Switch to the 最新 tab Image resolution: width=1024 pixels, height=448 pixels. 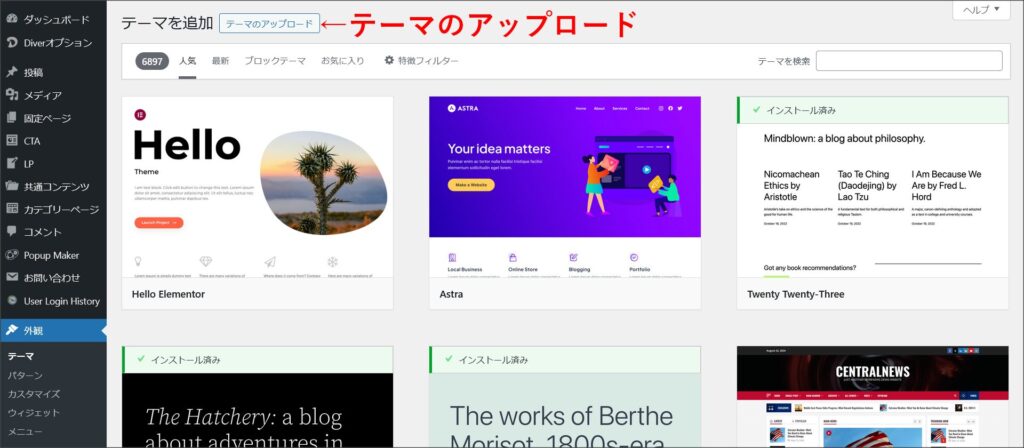point(220,61)
